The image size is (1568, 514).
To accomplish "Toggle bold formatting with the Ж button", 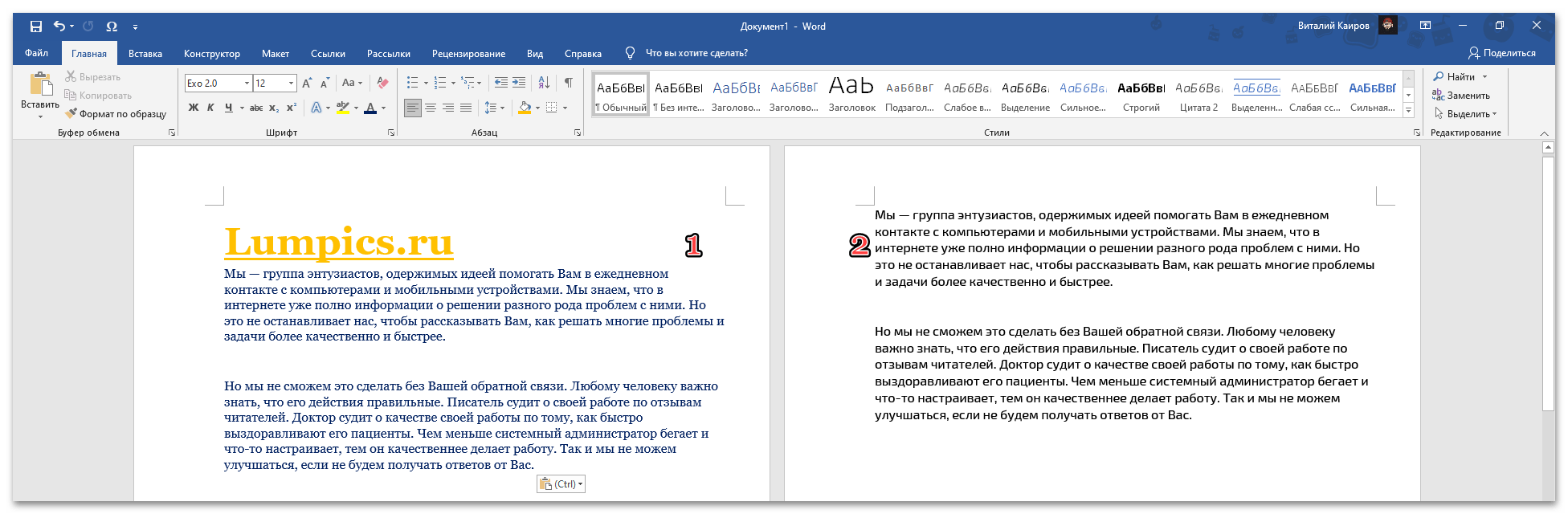I will (193, 108).
